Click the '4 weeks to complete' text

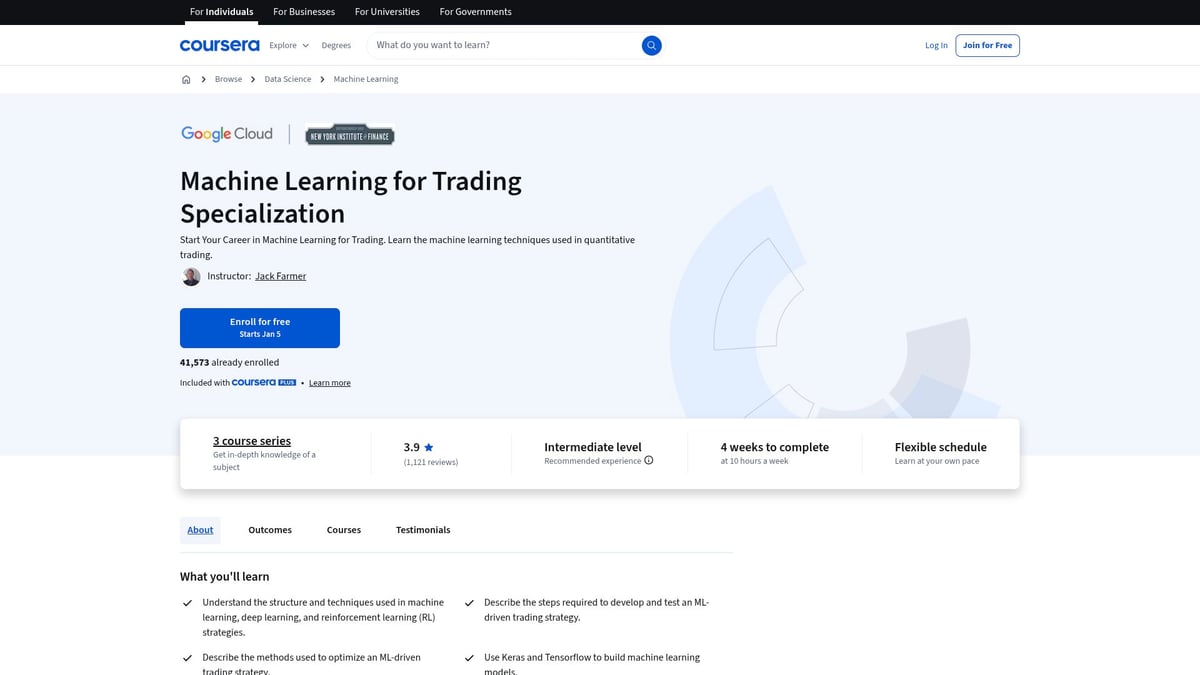pos(775,447)
